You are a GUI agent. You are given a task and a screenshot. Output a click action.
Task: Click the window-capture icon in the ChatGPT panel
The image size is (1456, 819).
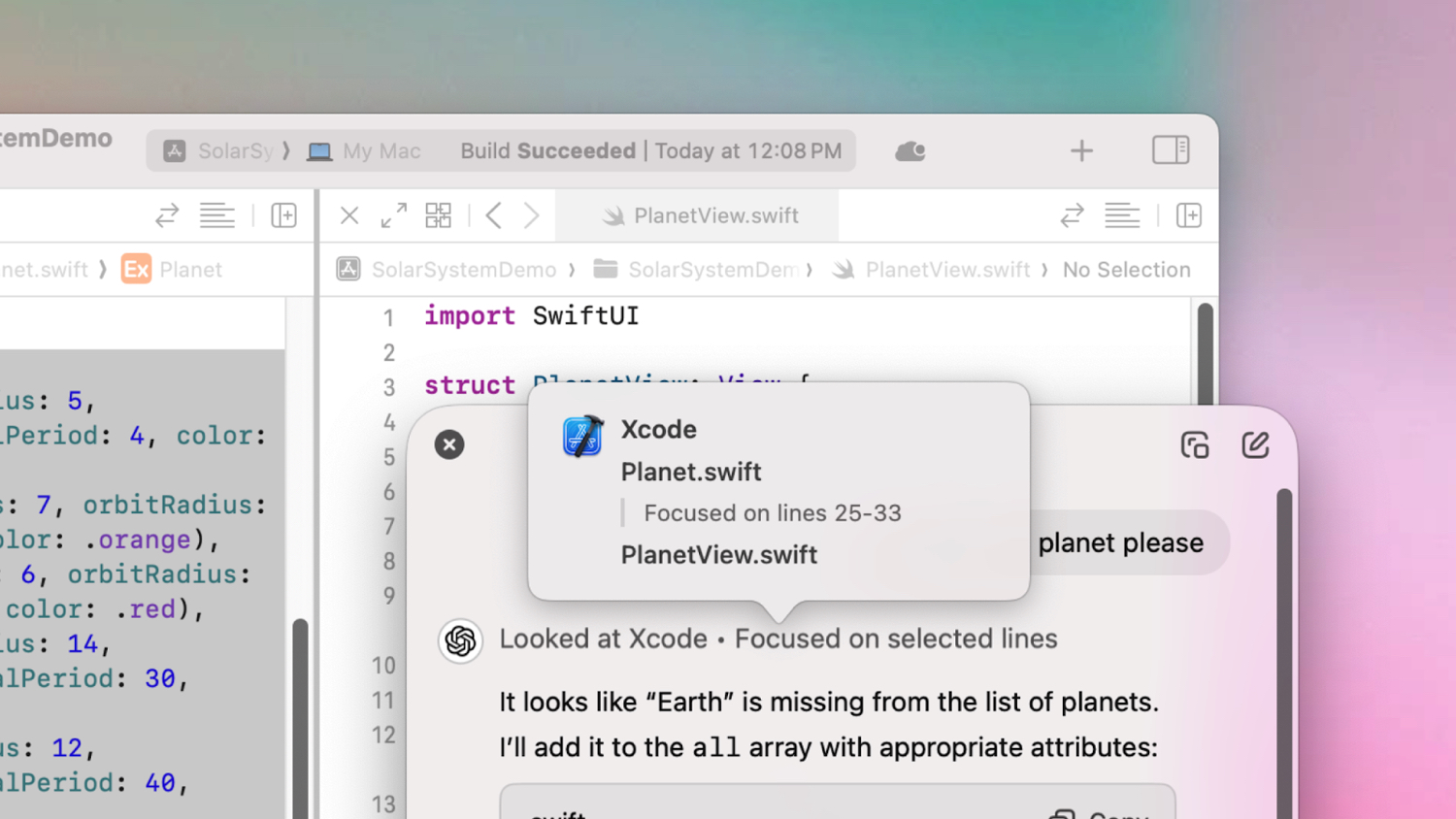(x=1195, y=444)
